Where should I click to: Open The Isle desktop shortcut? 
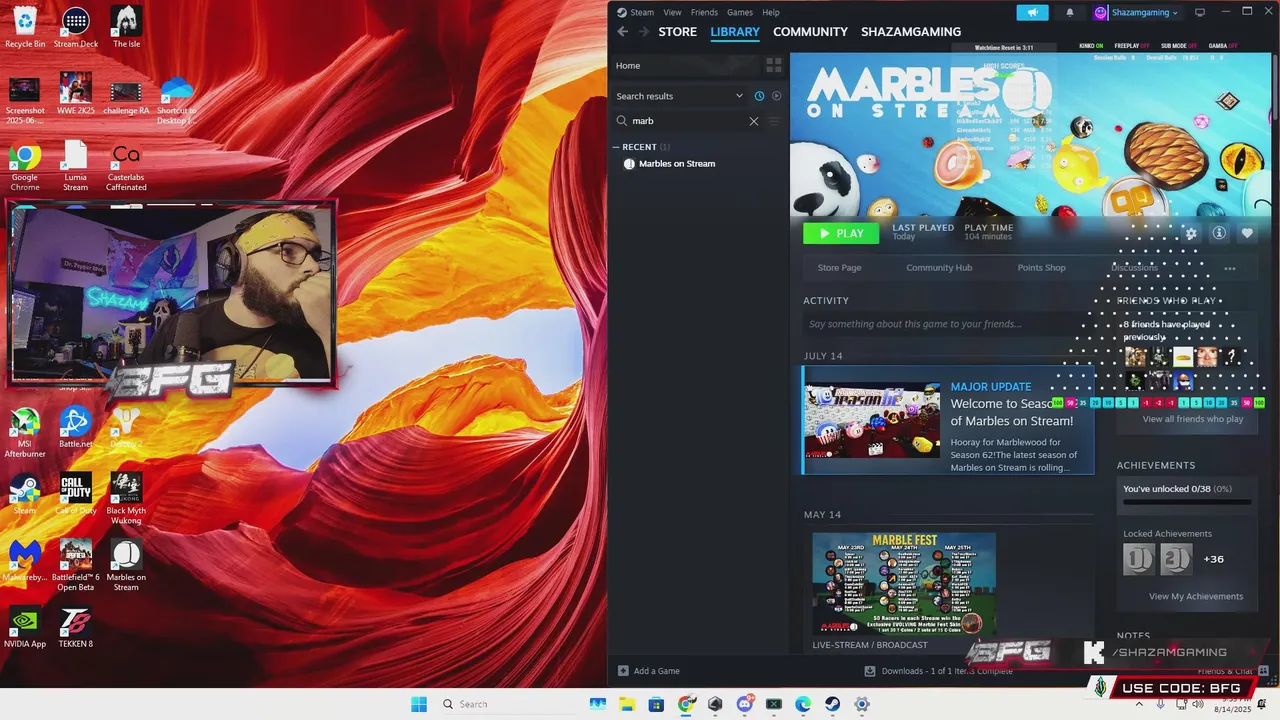pos(126,26)
